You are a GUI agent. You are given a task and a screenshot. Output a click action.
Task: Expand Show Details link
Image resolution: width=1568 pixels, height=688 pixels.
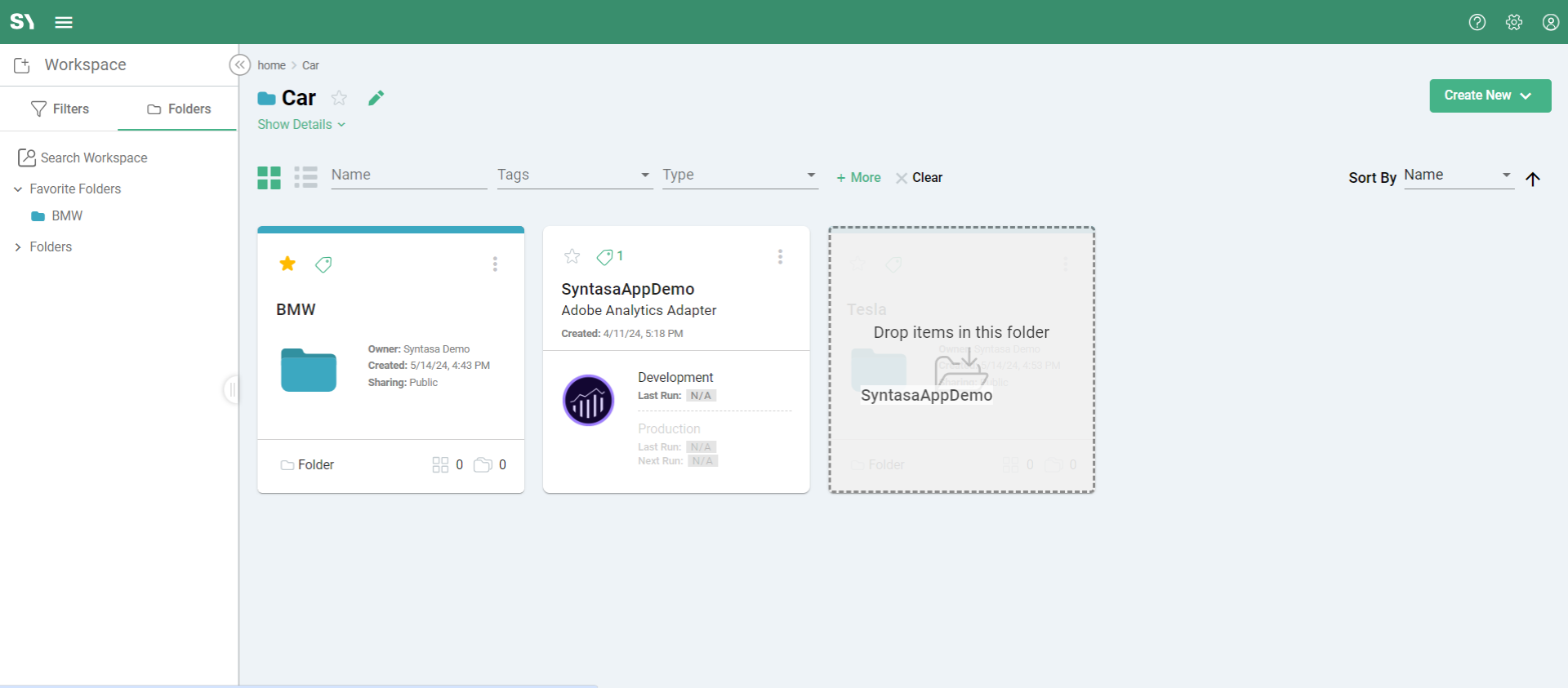pyautogui.click(x=301, y=124)
